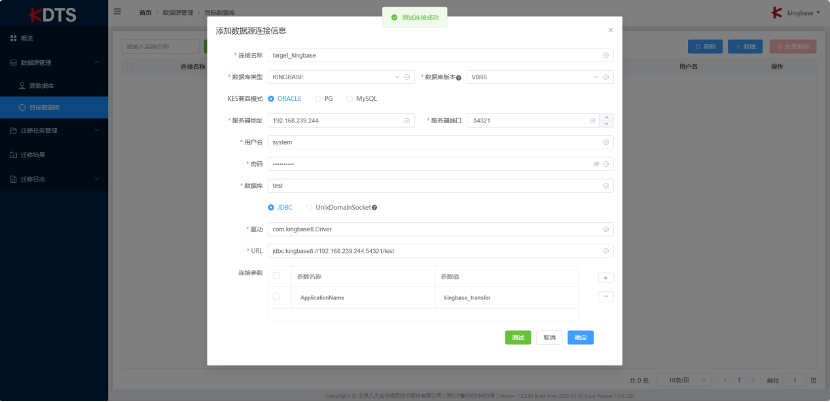Open the 10条/页 page size dropdown
The height and width of the screenshot is (402, 830).
click(x=684, y=380)
